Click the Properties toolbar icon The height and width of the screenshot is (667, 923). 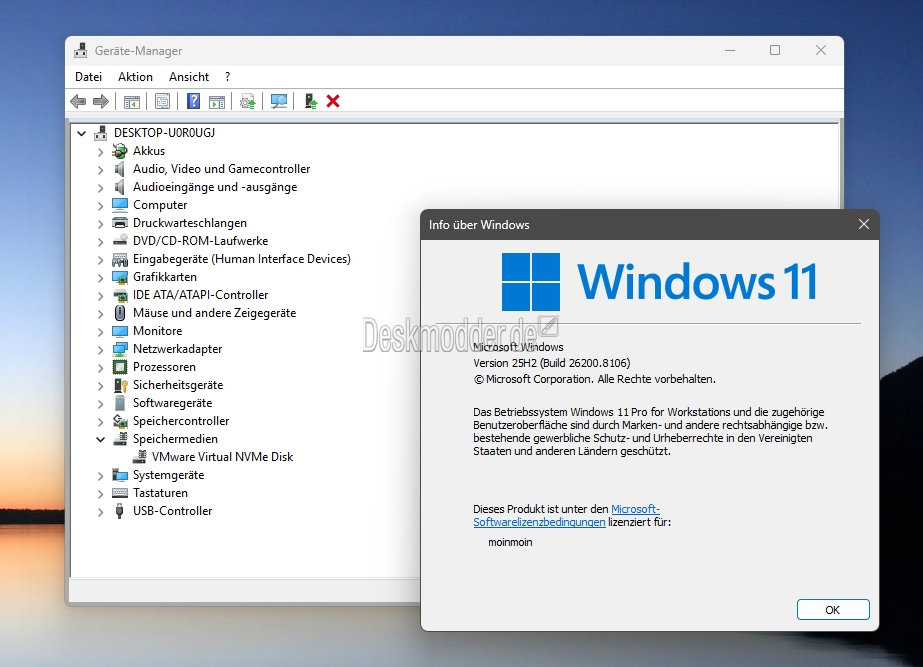(x=162, y=101)
